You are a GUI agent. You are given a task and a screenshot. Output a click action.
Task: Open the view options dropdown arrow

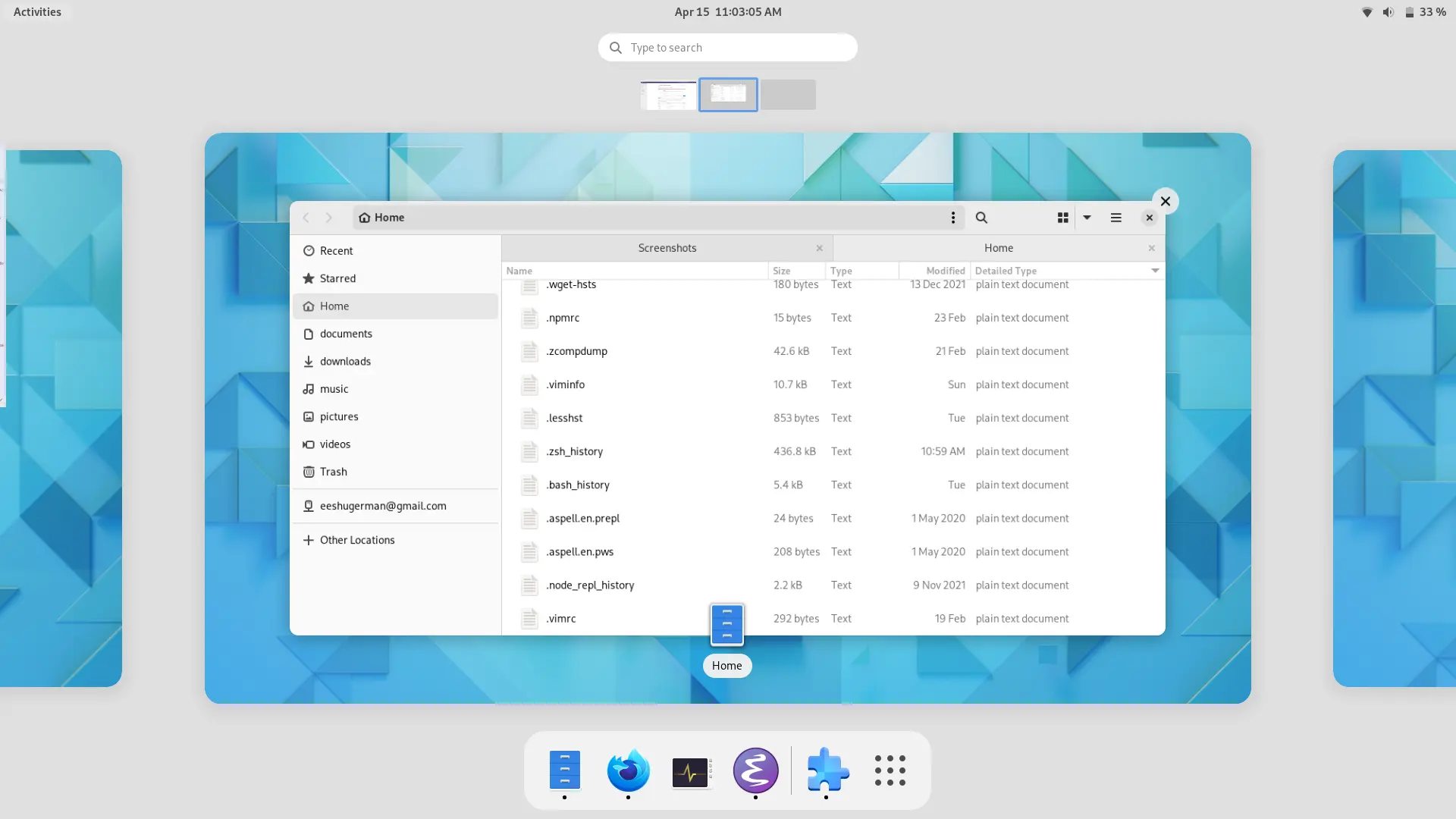coord(1087,218)
